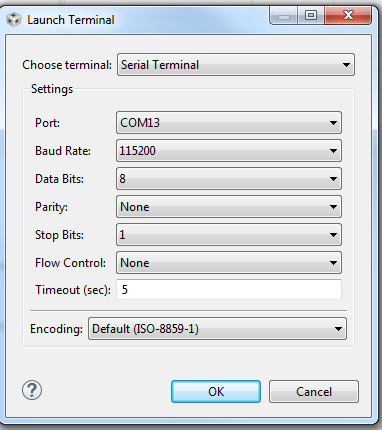Click the Baud Rate label text

[63, 151]
